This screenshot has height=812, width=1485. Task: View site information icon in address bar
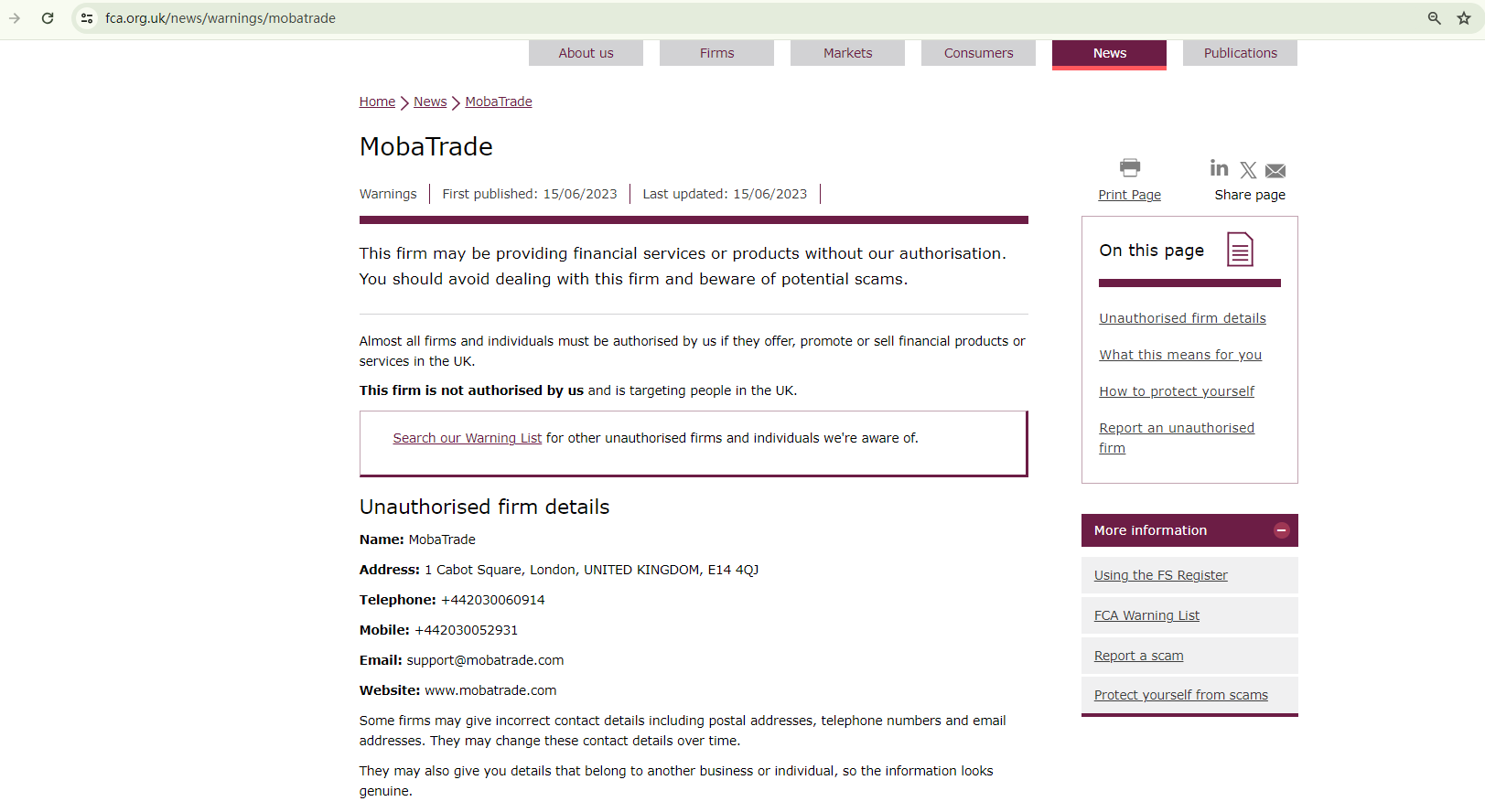tap(87, 18)
